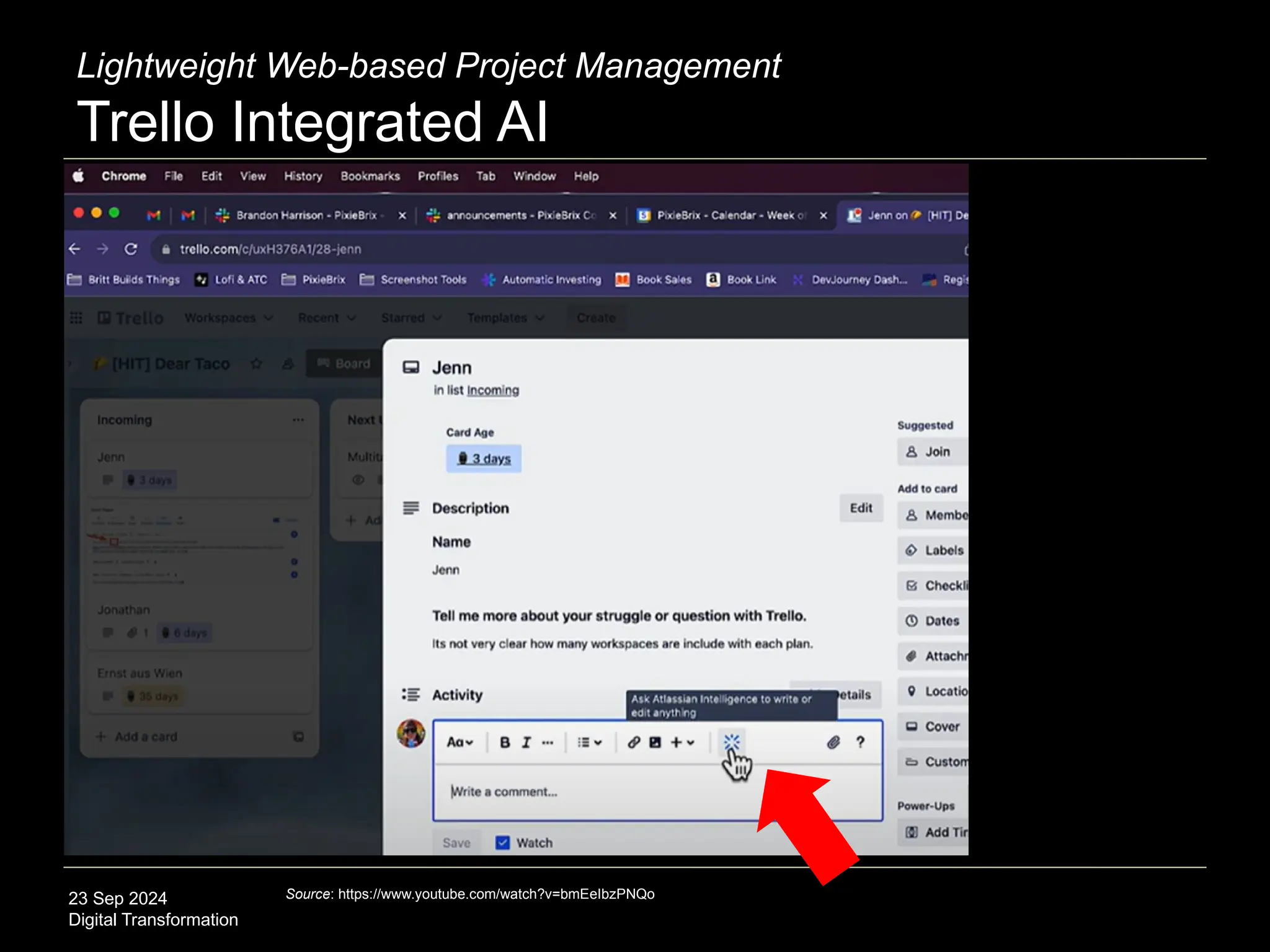Click the Join button under Suggested

[x=932, y=452]
